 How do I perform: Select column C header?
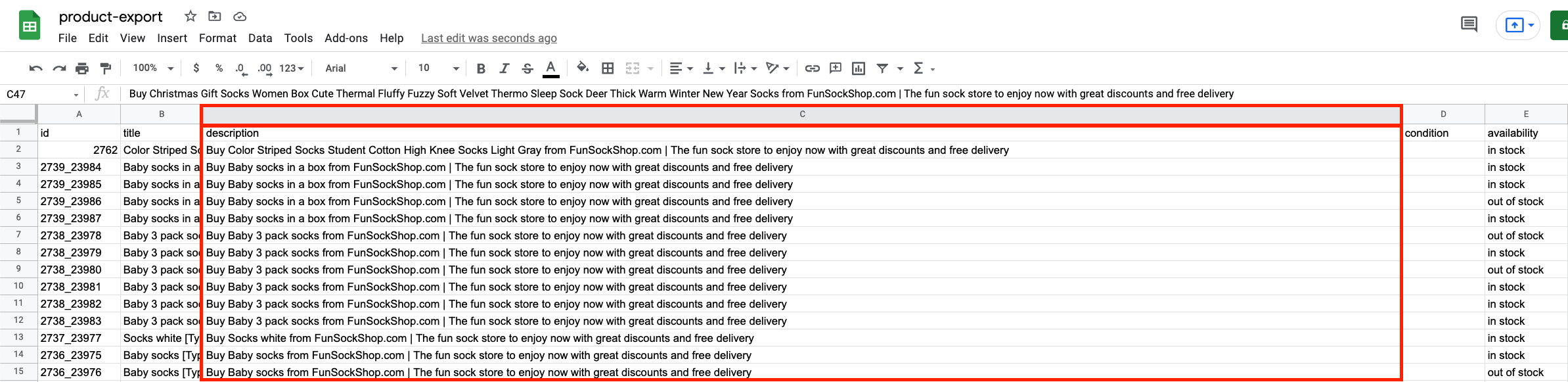point(802,114)
